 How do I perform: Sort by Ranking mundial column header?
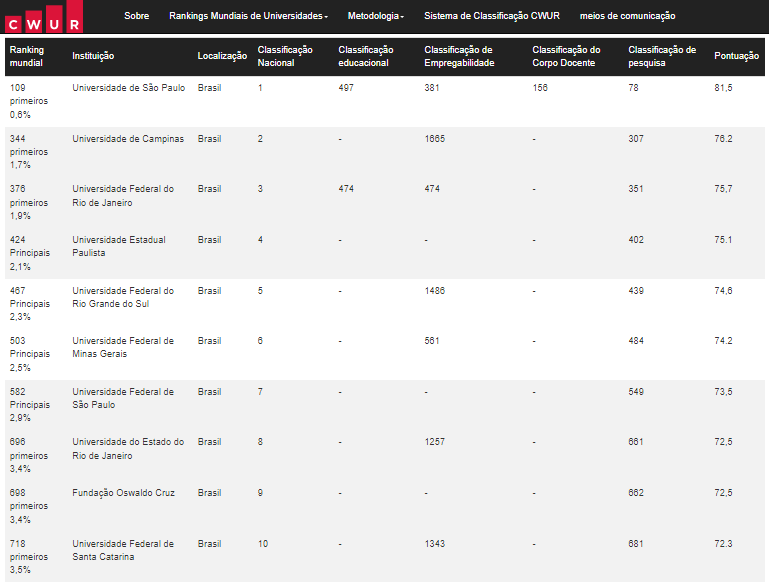point(27,56)
